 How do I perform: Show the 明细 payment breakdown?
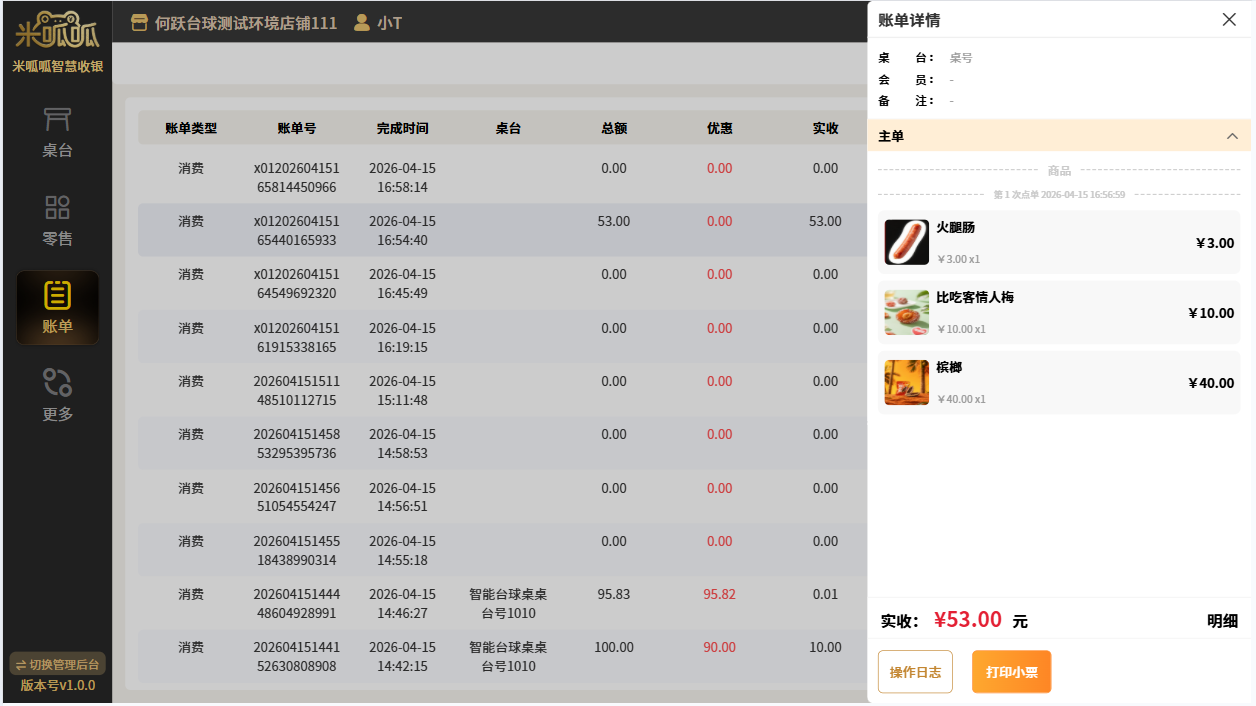point(1222,622)
